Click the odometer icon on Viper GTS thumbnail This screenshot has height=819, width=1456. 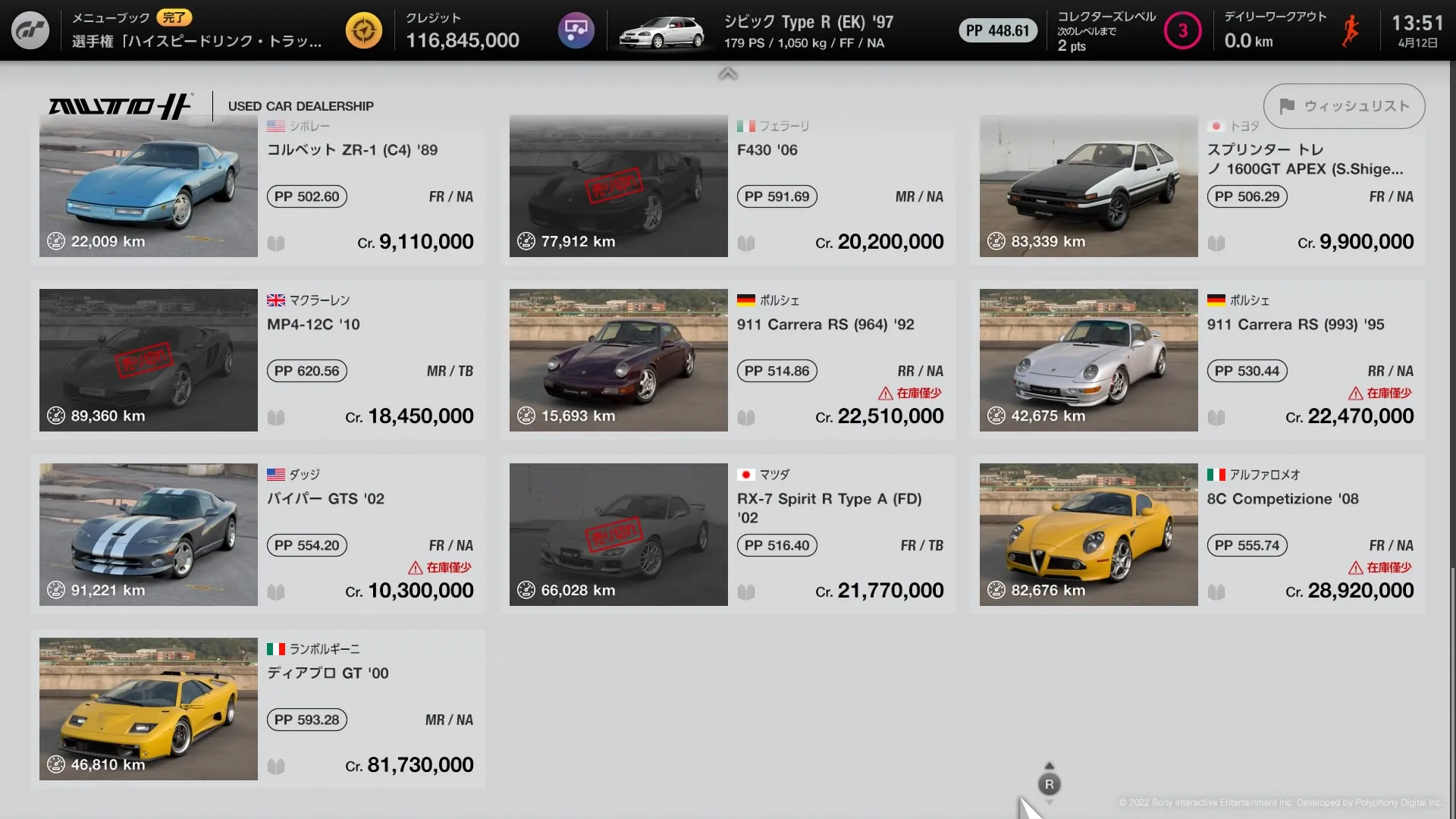(56, 590)
